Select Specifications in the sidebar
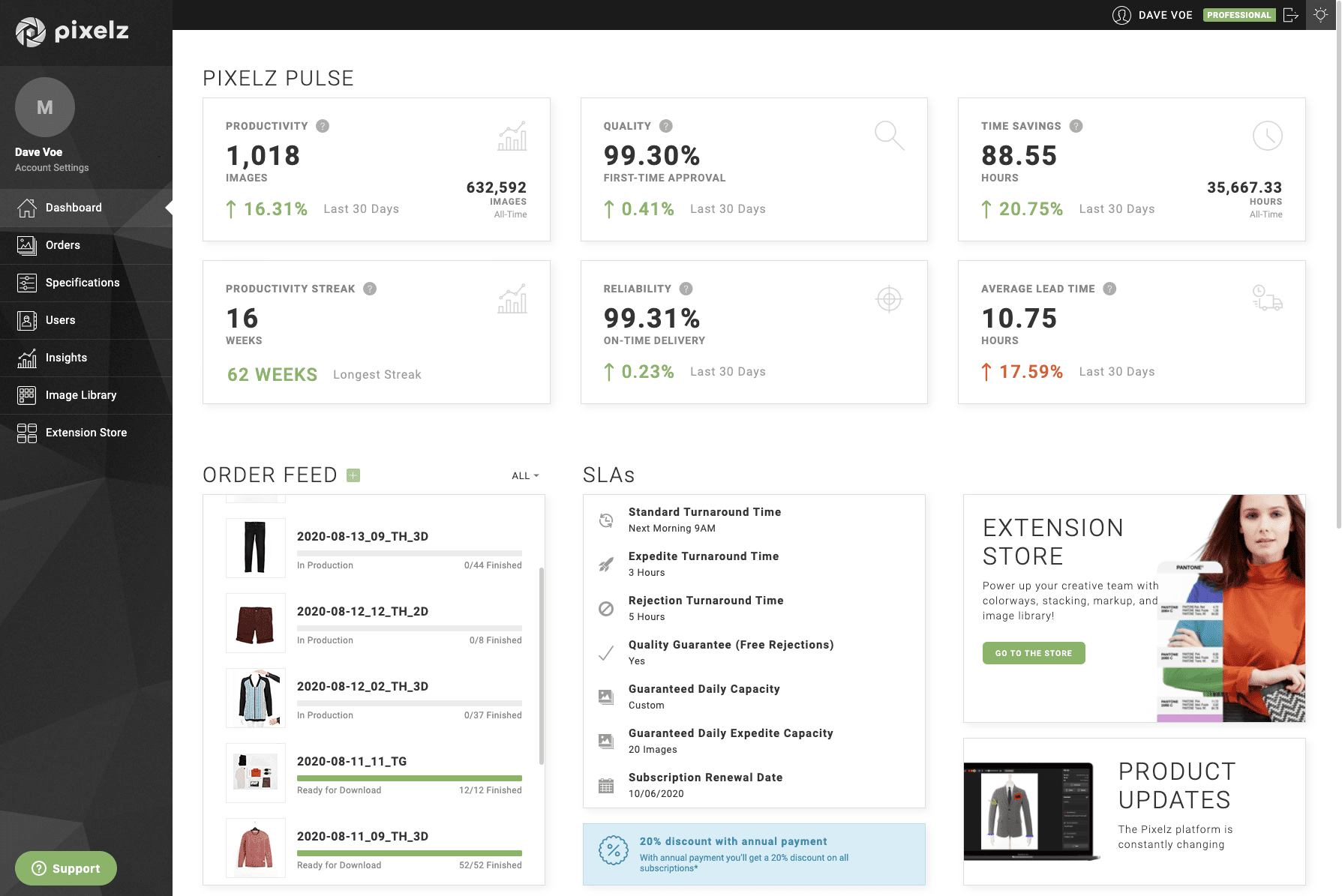Image resolution: width=1342 pixels, height=896 pixels. click(x=83, y=283)
